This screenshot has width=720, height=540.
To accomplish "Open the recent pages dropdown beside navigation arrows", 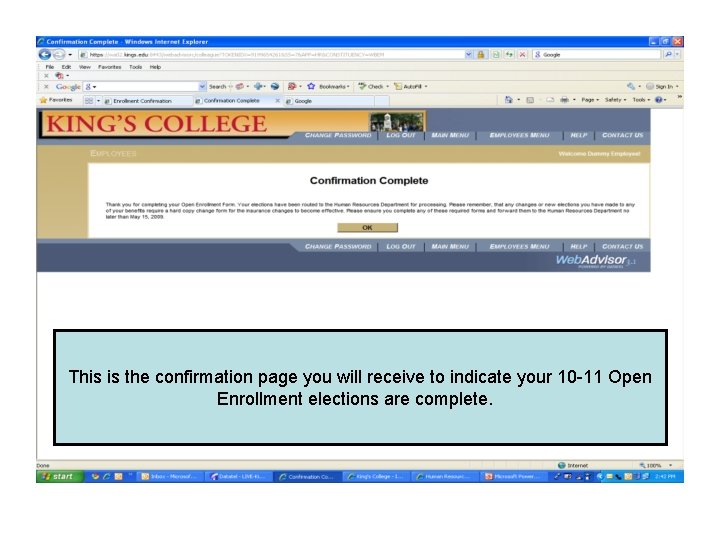I will tap(70, 55).
